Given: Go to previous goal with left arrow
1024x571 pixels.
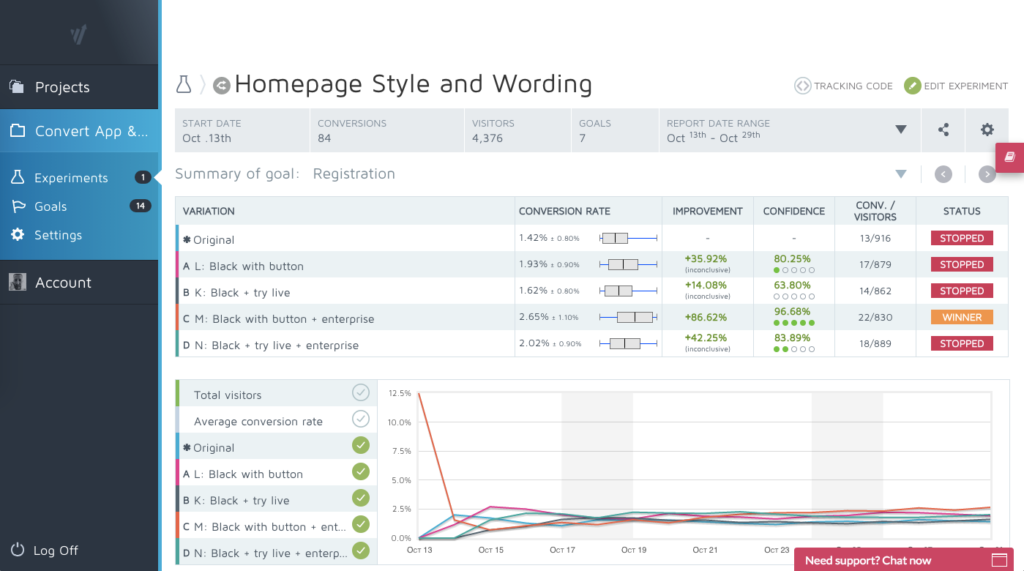Looking at the screenshot, I should [x=943, y=174].
